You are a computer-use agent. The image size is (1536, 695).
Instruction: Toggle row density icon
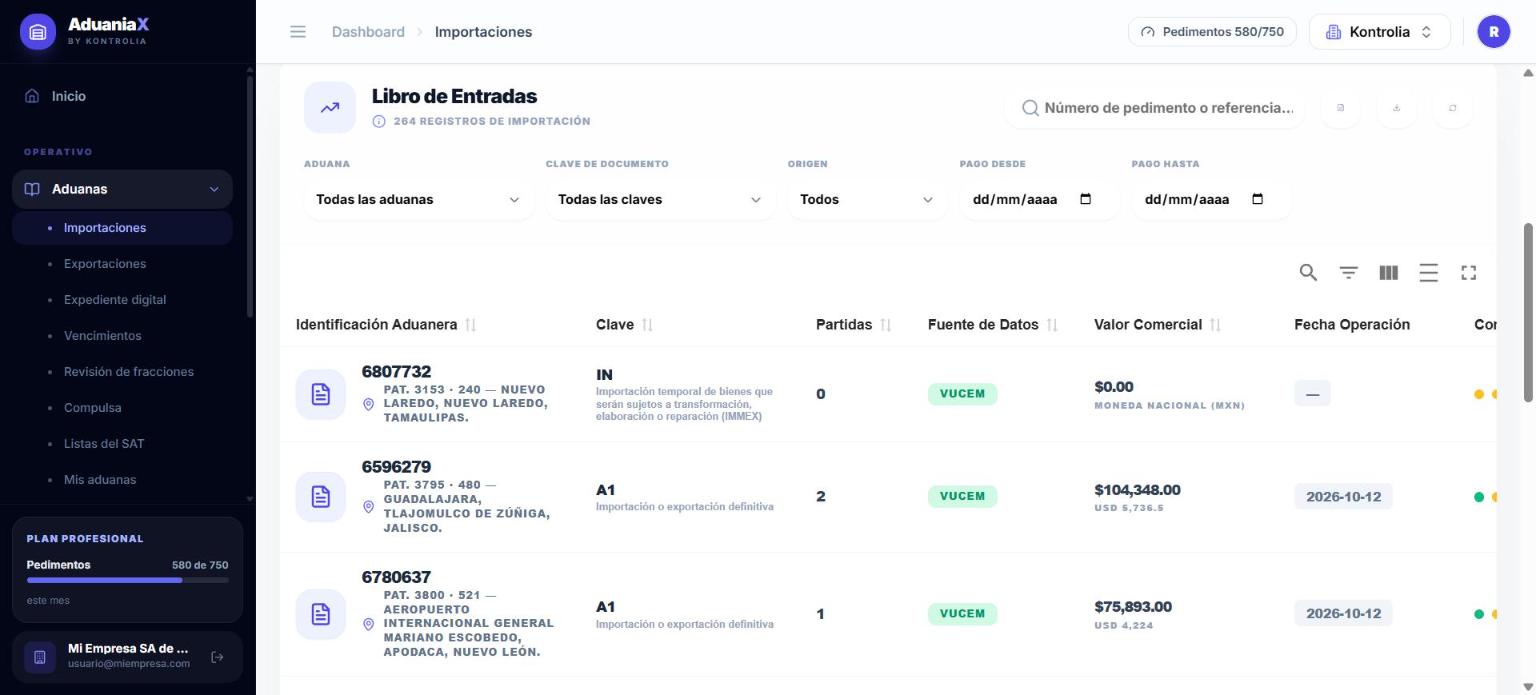[1429, 272]
